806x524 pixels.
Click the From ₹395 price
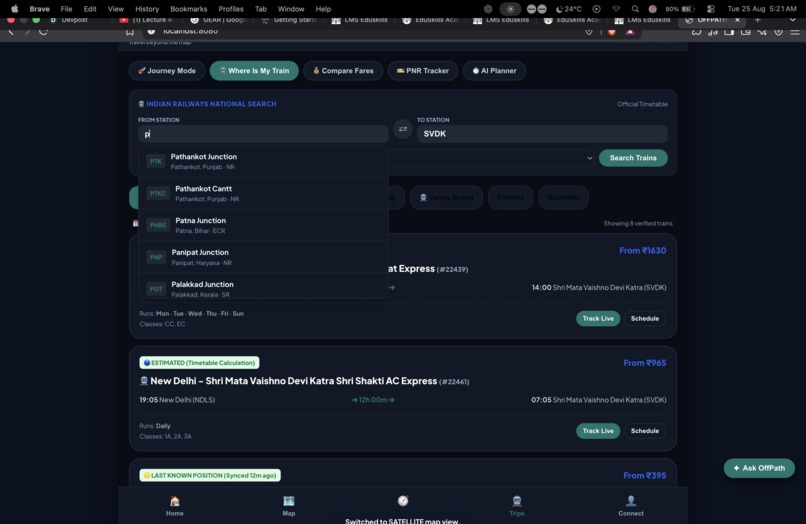645,476
